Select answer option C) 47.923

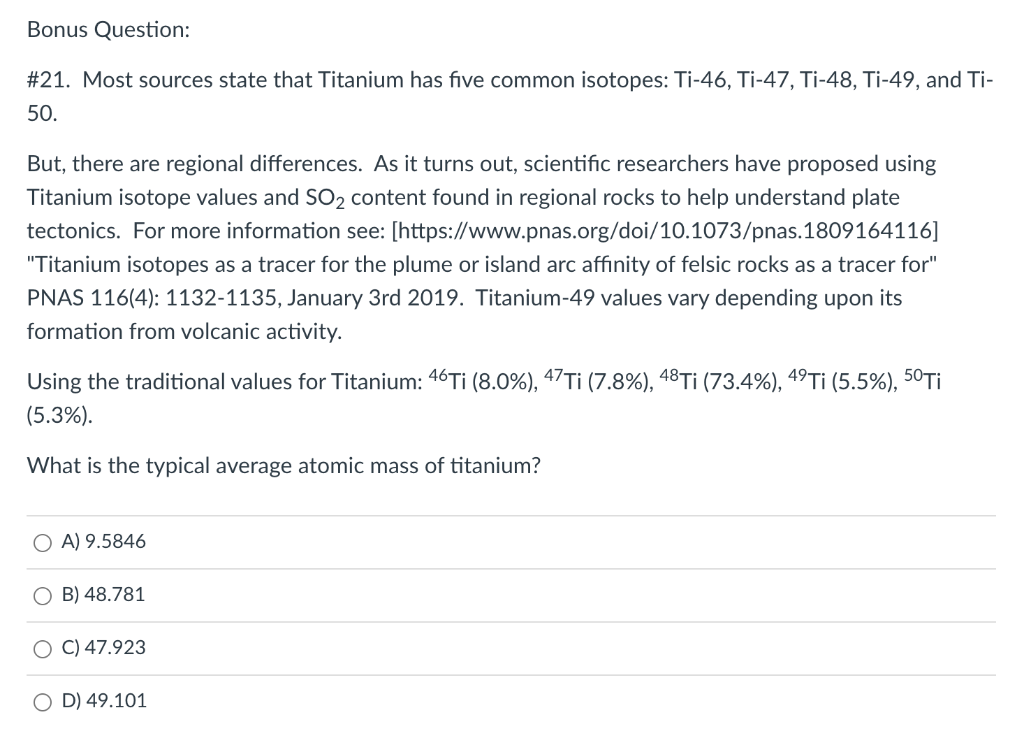103,647
